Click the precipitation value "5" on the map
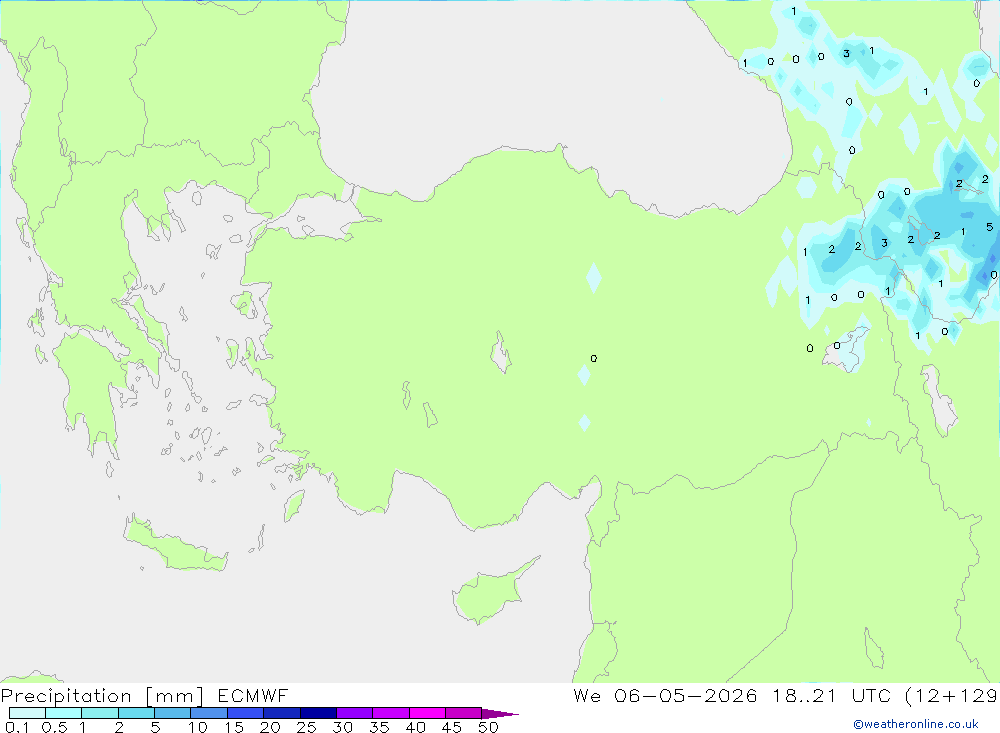The height and width of the screenshot is (733, 1000). [989, 226]
